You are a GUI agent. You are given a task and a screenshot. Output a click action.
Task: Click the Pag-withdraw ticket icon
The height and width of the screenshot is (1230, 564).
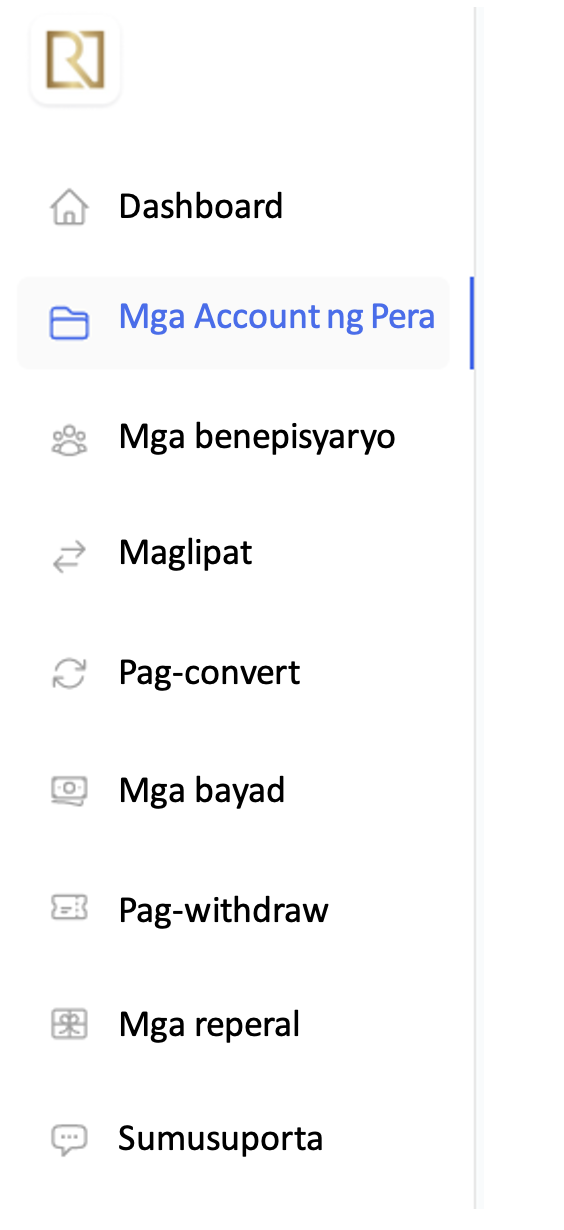click(x=69, y=908)
